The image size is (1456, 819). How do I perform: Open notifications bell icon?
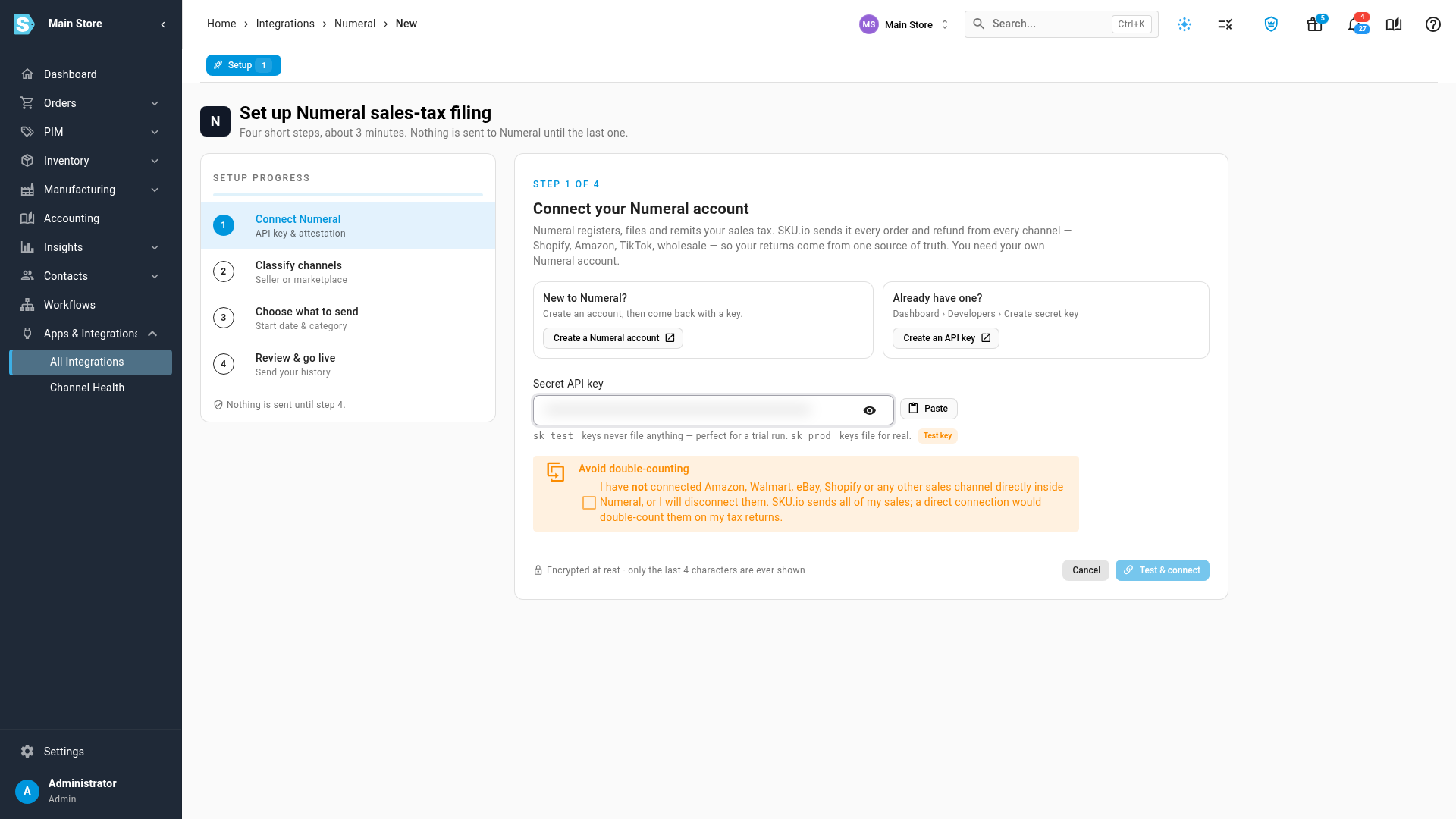click(x=1356, y=24)
